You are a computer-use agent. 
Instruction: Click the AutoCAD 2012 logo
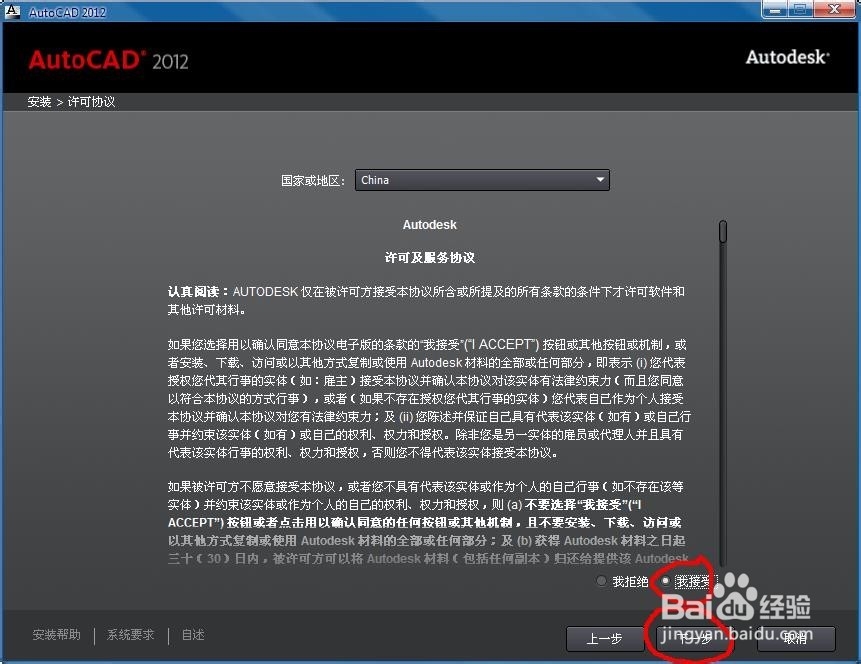(108, 60)
